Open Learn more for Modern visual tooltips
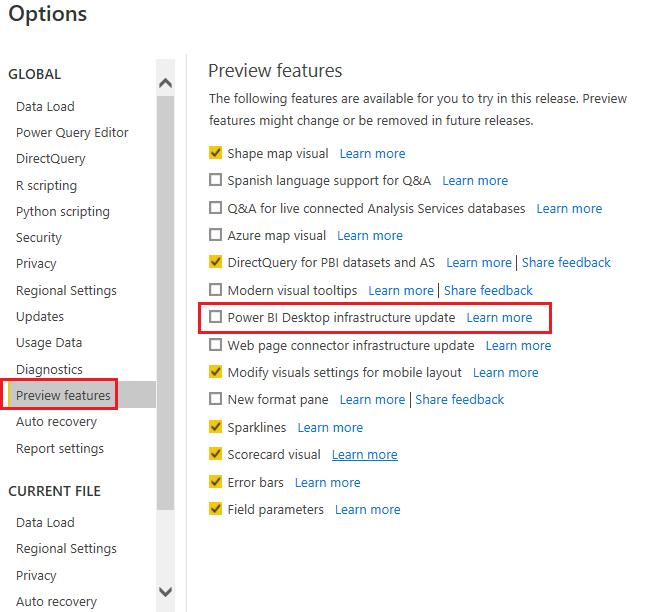Viewport: 668px width, 612px height. tap(401, 290)
